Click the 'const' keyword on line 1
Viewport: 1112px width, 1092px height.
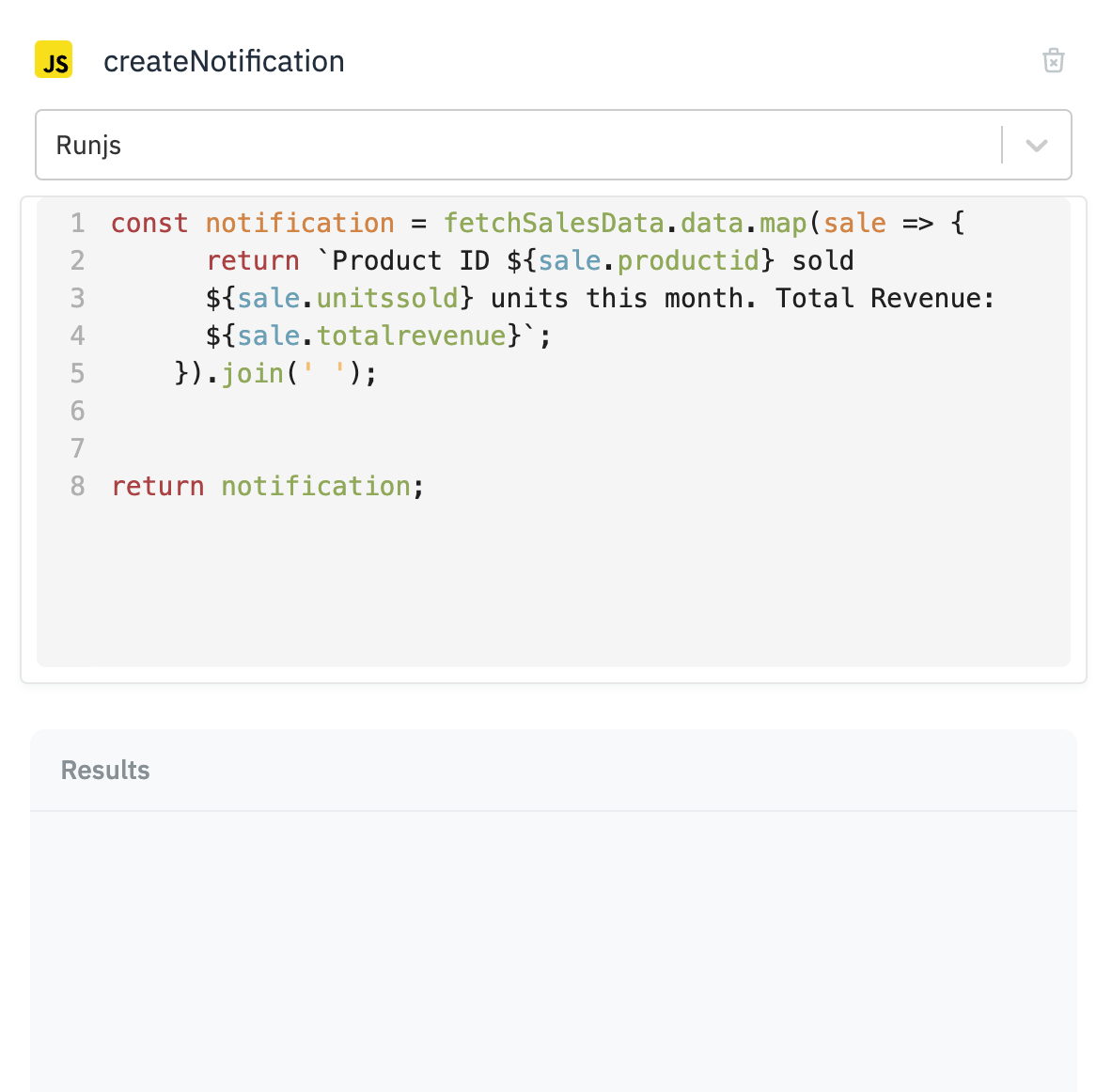point(149,224)
